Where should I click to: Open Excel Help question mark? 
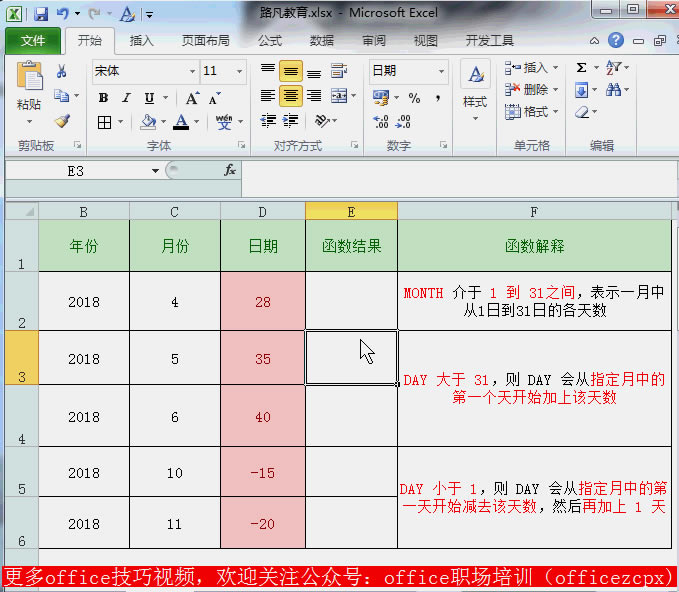[615, 41]
